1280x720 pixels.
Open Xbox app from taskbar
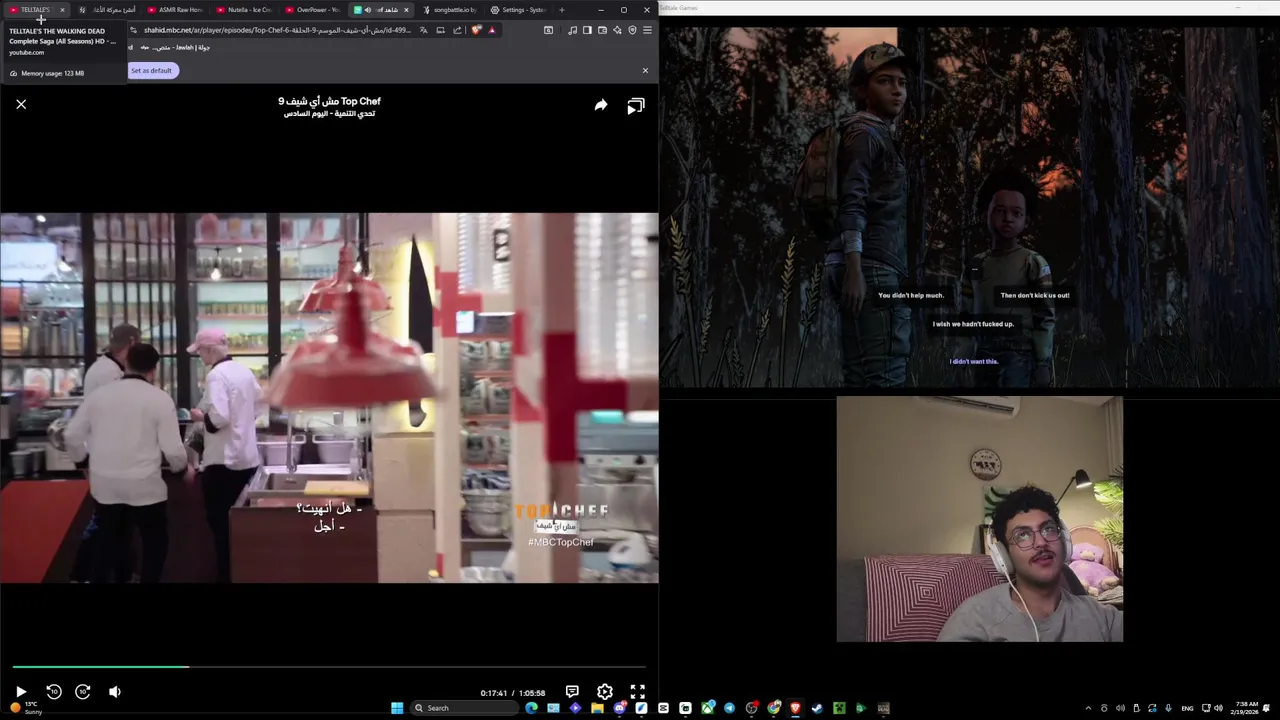tap(708, 708)
